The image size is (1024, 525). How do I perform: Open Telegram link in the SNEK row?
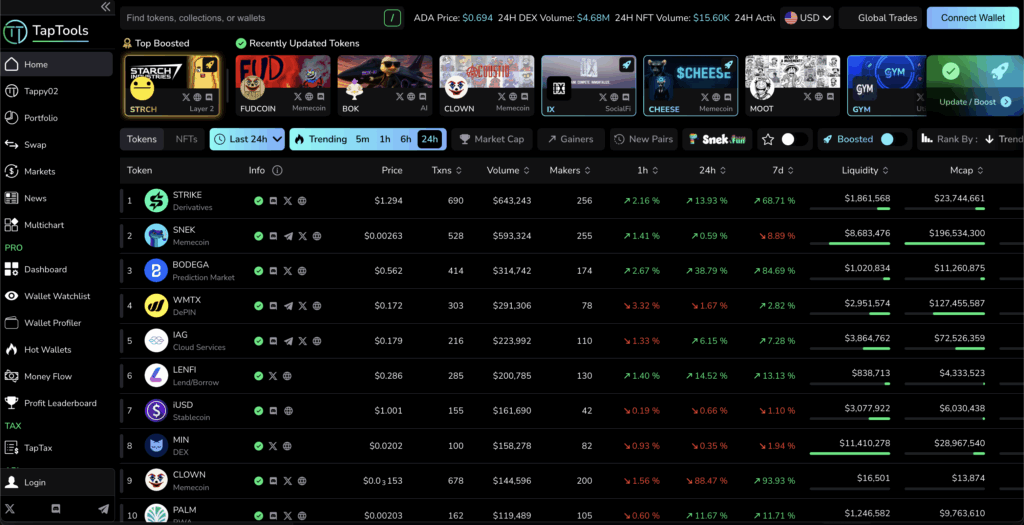(288, 236)
